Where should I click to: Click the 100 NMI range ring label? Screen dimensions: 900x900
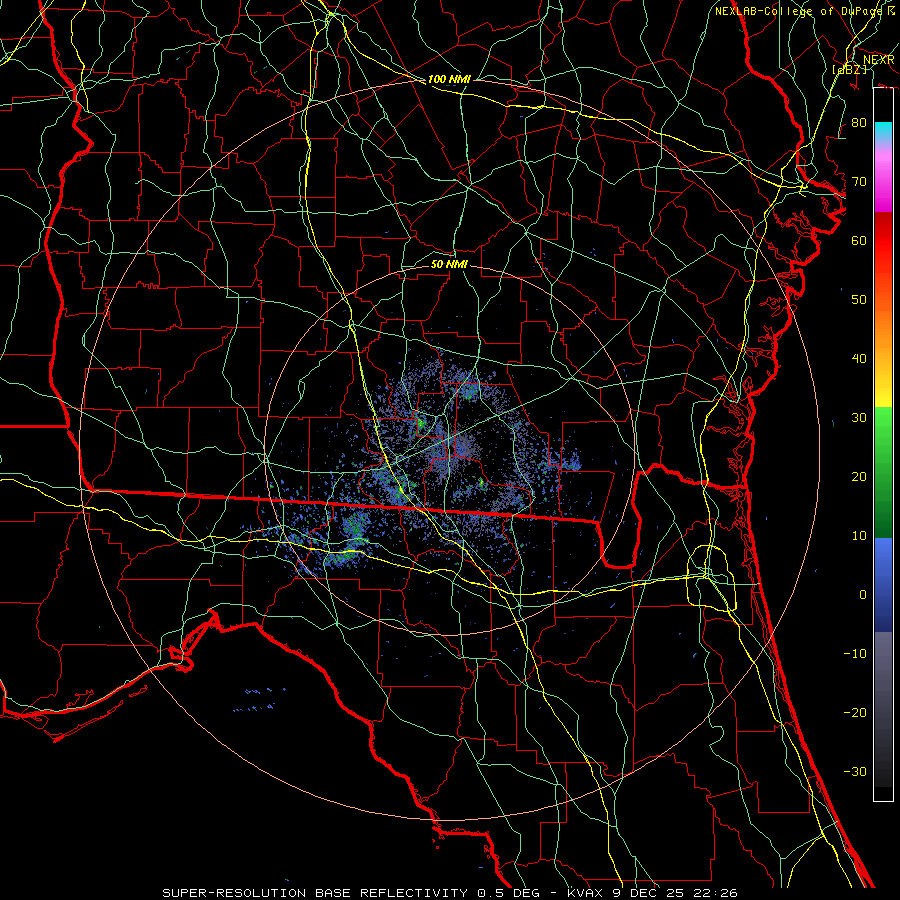(449, 79)
